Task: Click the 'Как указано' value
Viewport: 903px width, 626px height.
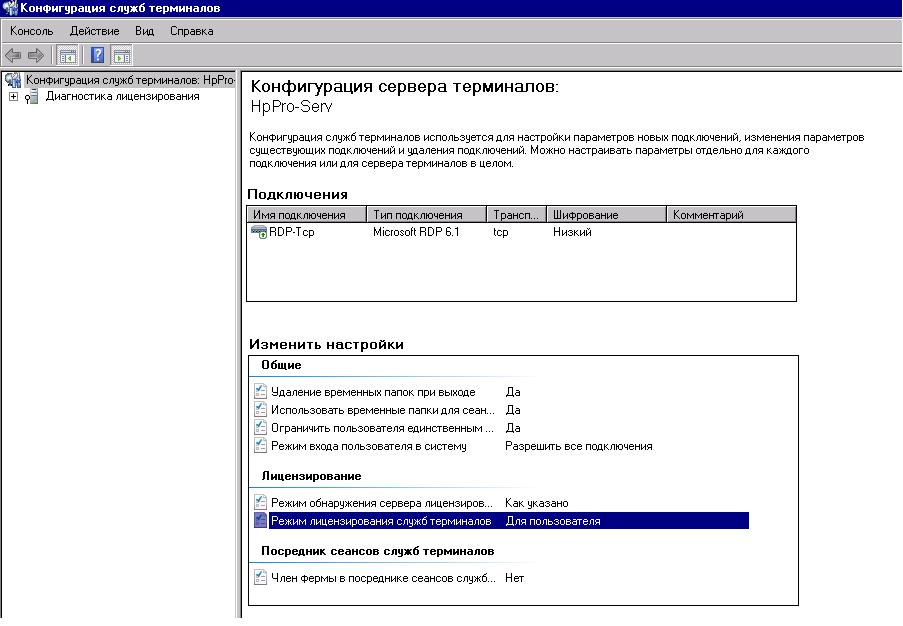Action: (537, 503)
